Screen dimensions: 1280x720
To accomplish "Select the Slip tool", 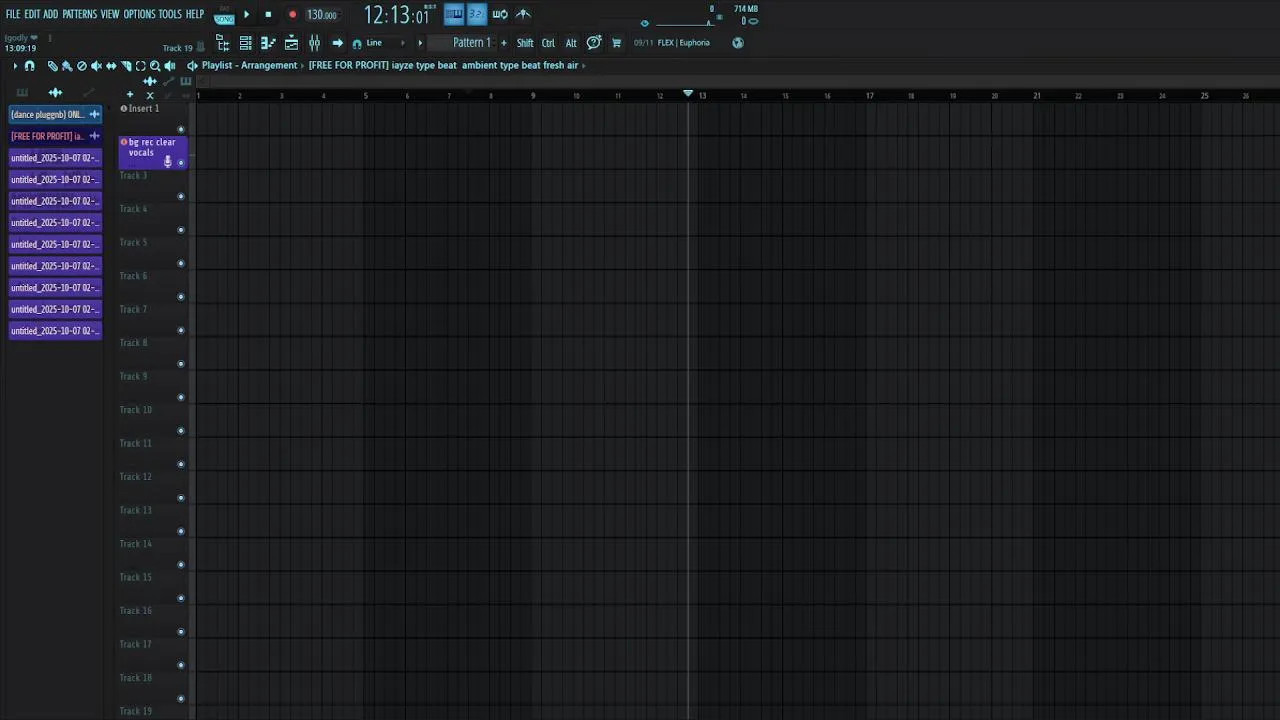I will [x=111, y=66].
